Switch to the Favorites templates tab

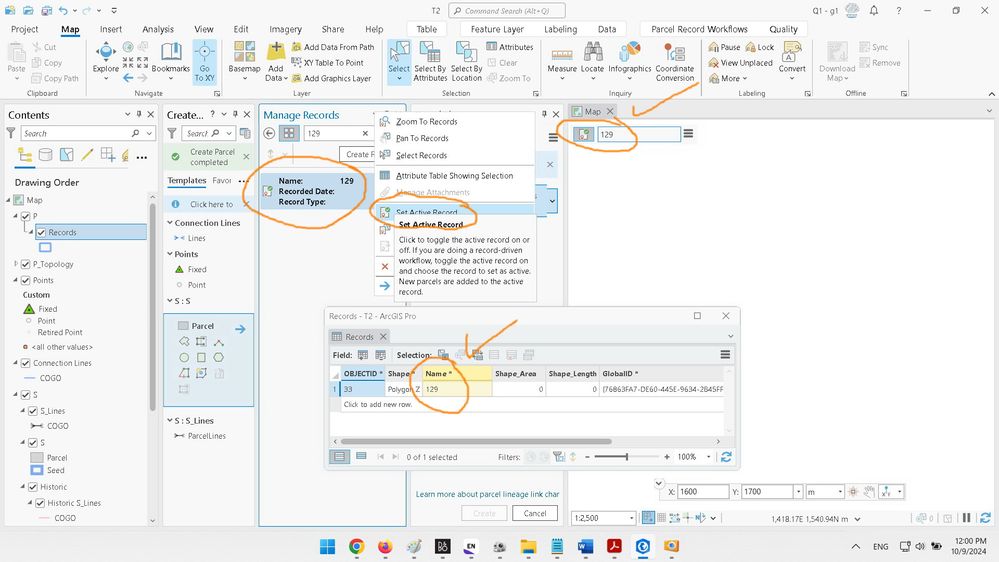(222, 180)
